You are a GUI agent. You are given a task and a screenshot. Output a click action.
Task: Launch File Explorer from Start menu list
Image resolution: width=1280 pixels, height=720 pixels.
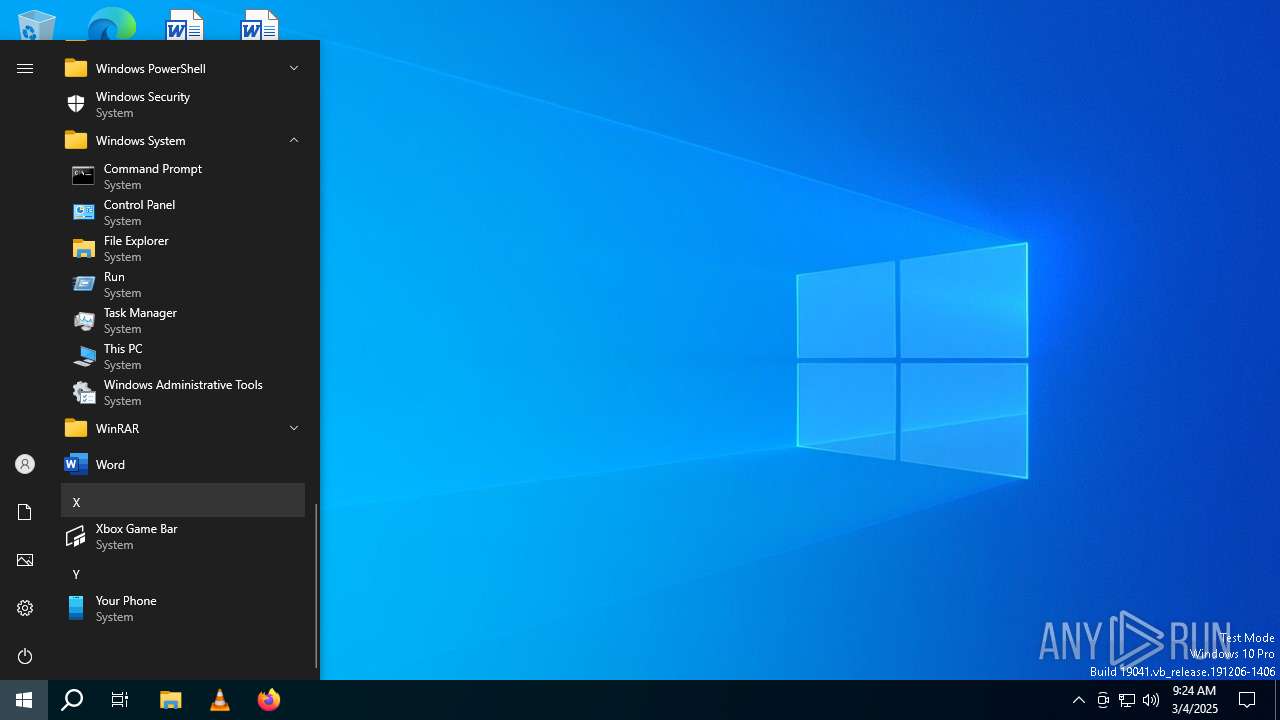pyautogui.click(x=183, y=248)
